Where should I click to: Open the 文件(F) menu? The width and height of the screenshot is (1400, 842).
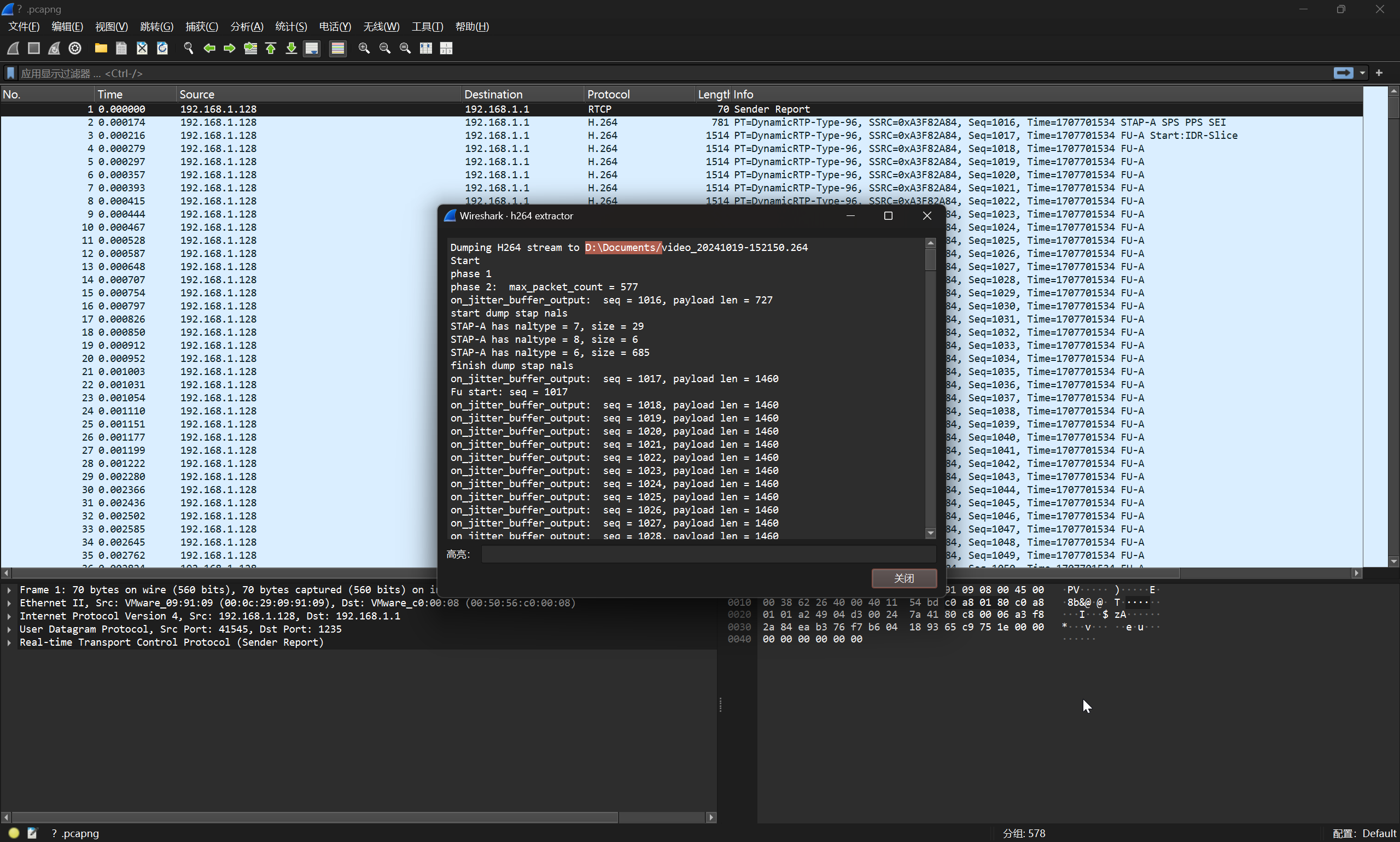click(x=24, y=27)
